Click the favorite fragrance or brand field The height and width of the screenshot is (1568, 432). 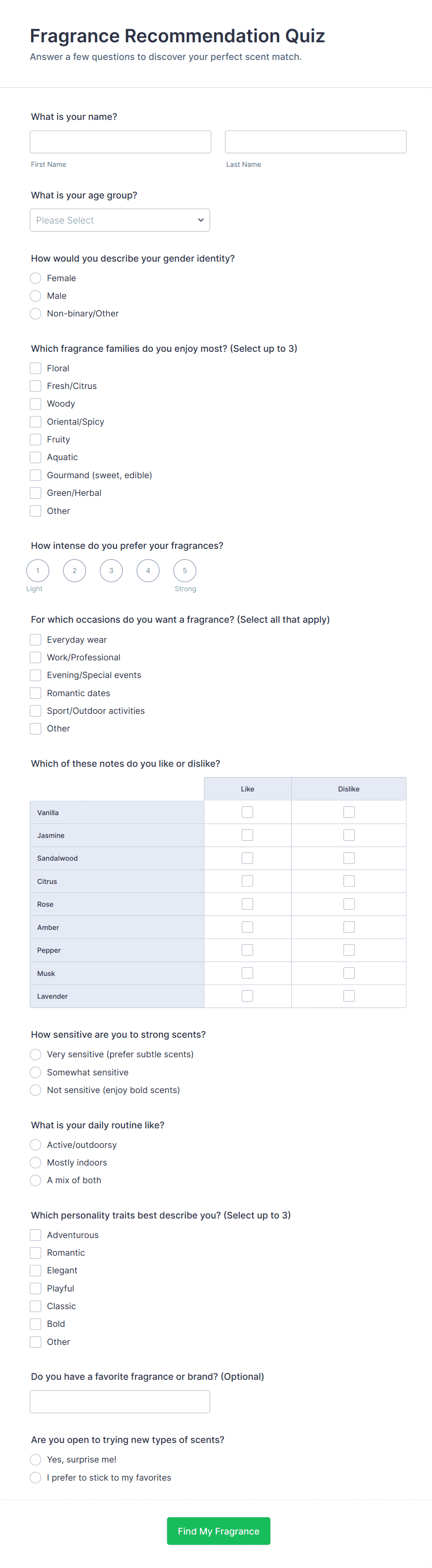click(120, 1401)
